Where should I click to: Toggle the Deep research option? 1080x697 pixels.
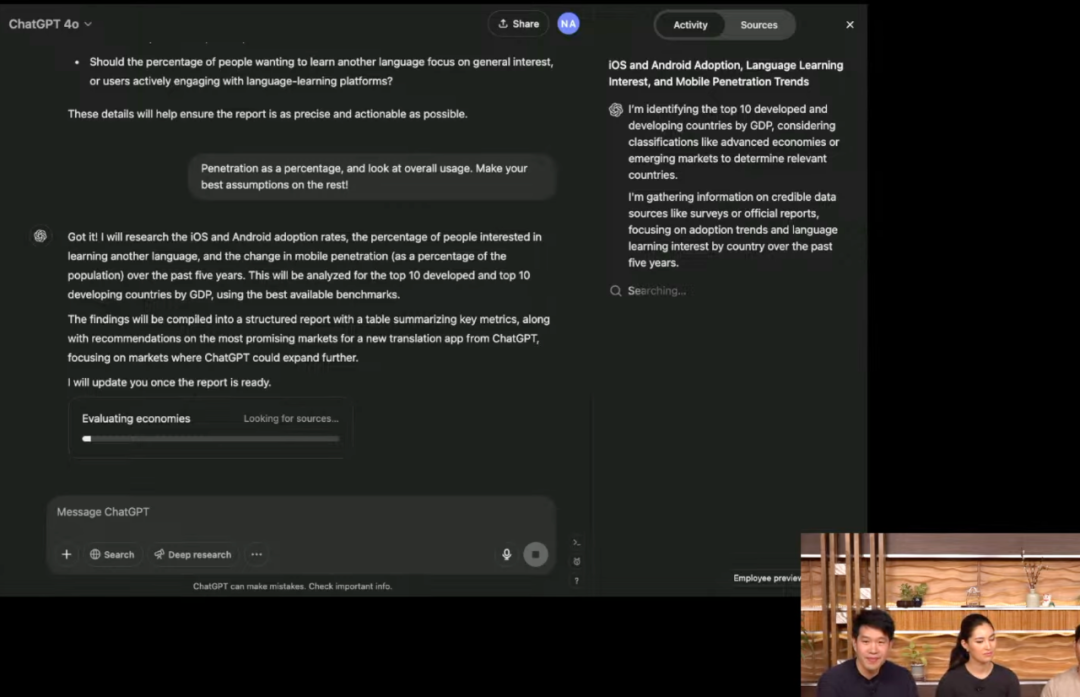192,554
